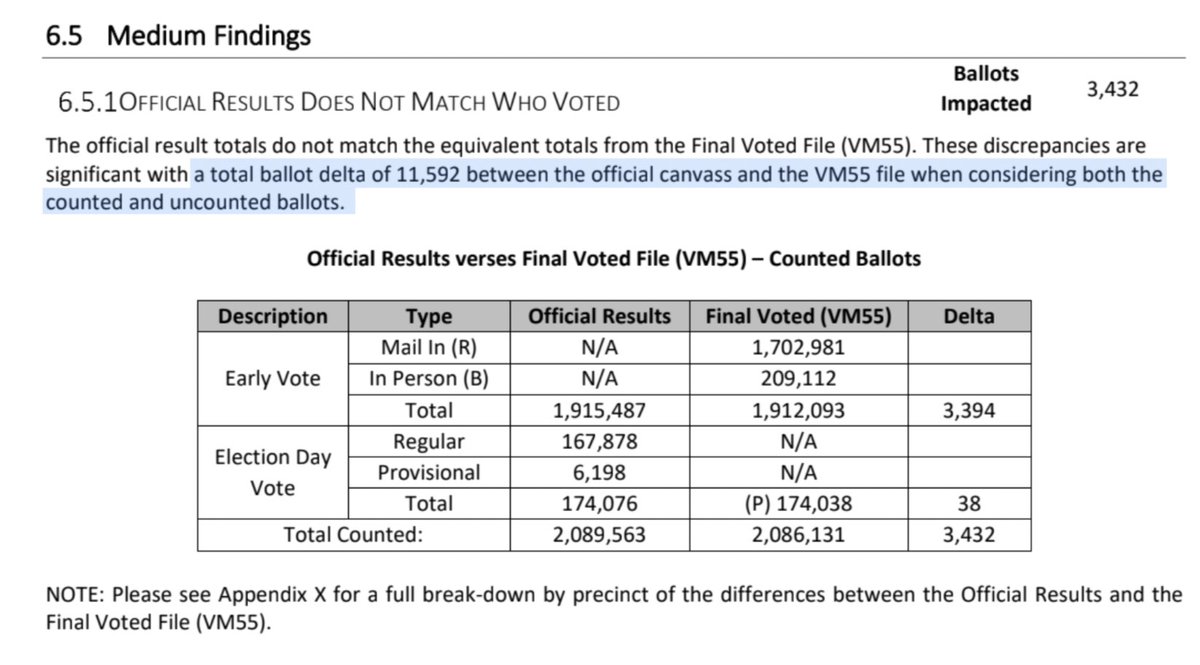Click the 6.5.1 Official Results subsection title
The width and height of the screenshot is (1200, 665).
point(339,101)
